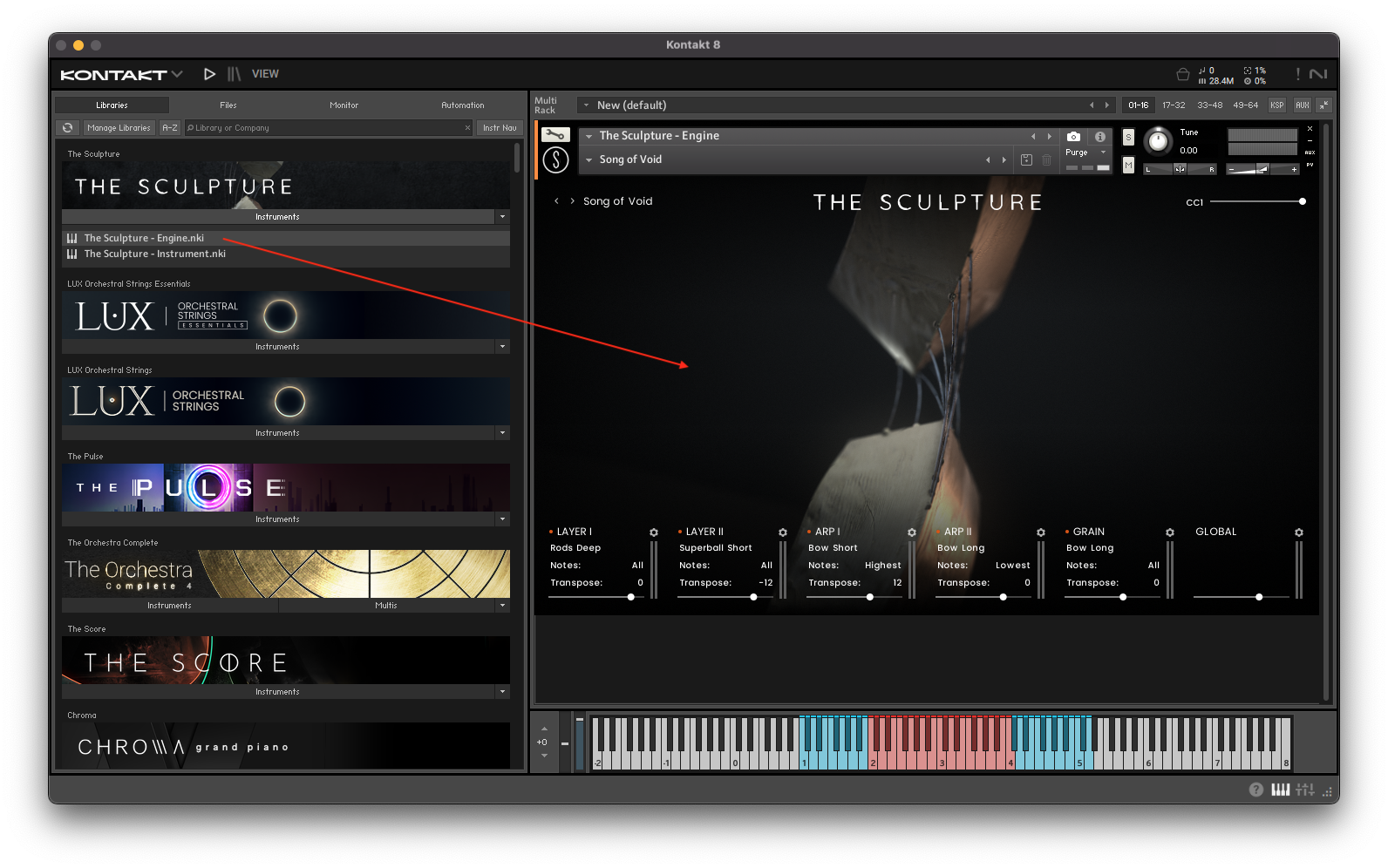The image size is (1388, 868).
Task: Expand The Score library options arrow
Action: pyautogui.click(x=502, y=691)
